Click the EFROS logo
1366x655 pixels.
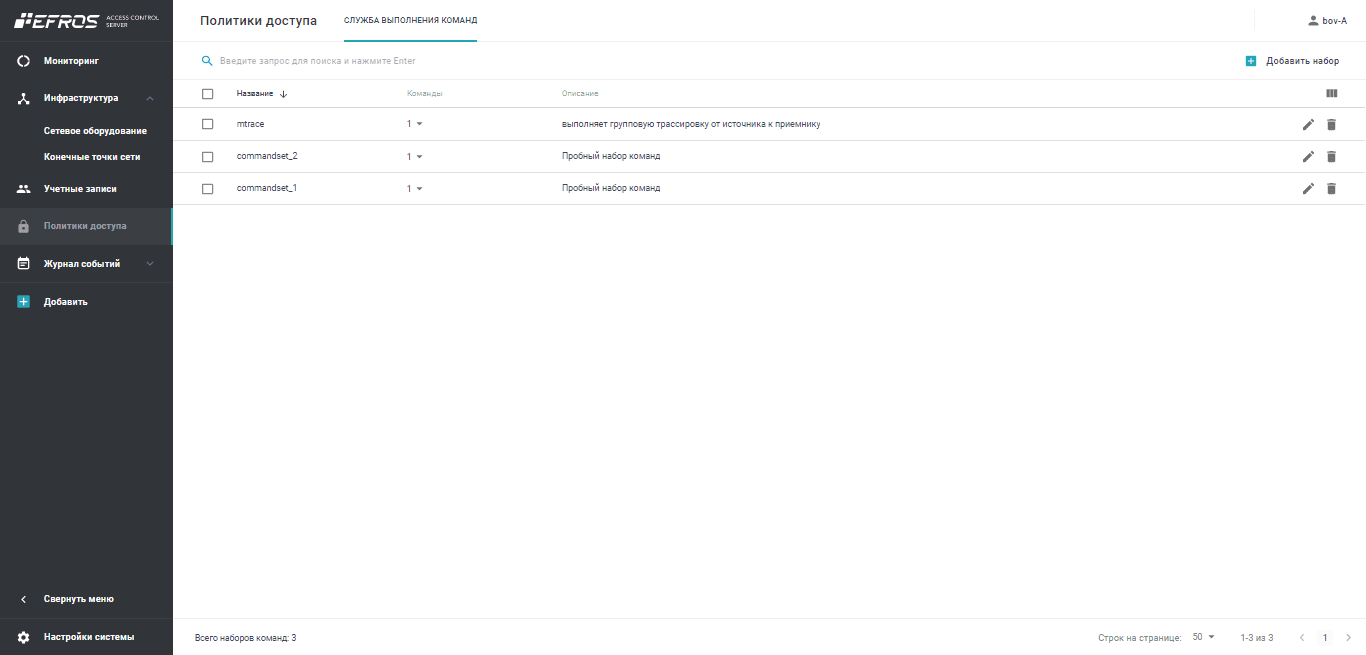(57, 20)
